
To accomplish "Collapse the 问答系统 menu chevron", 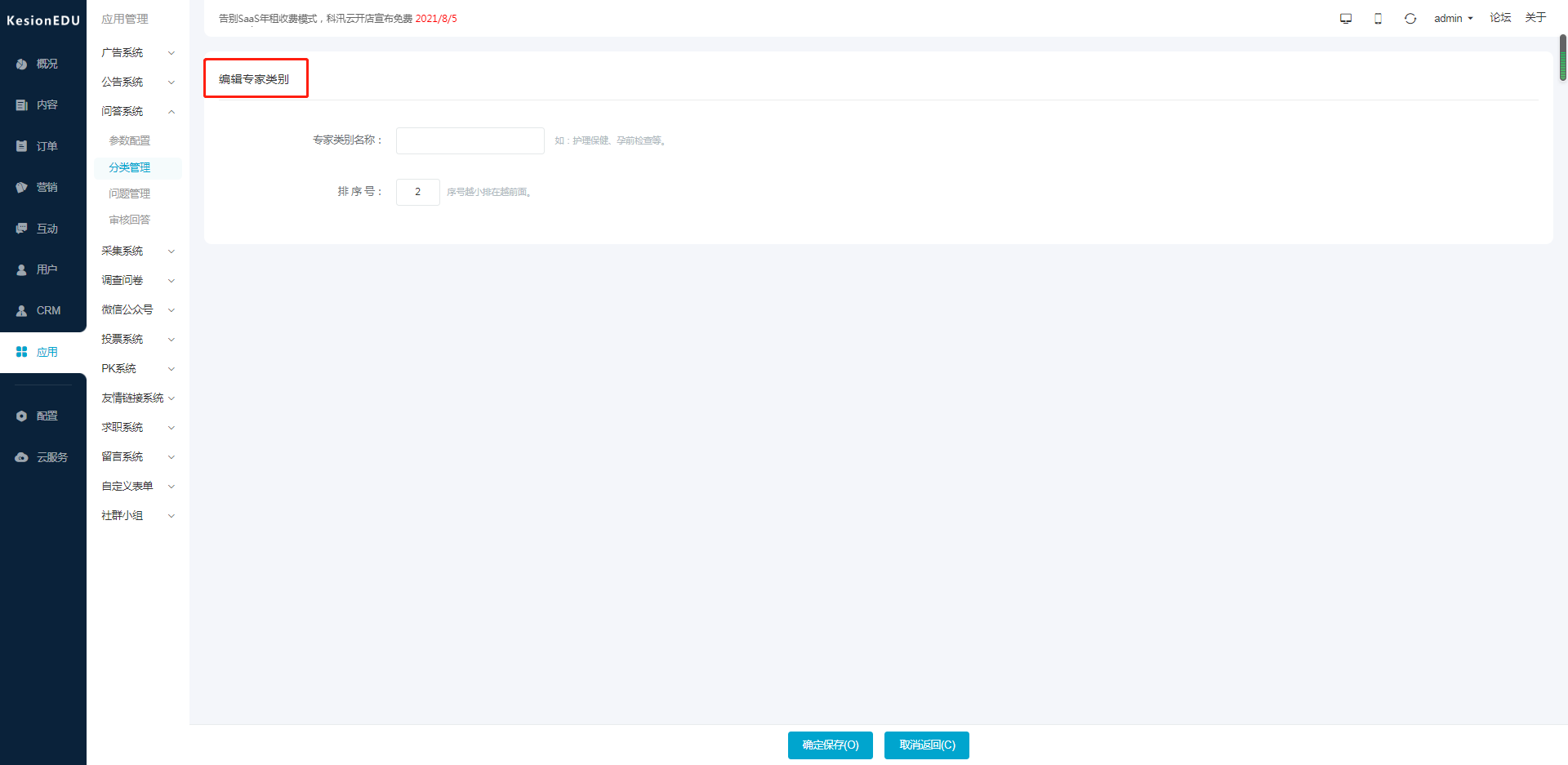I will (171, 112).
